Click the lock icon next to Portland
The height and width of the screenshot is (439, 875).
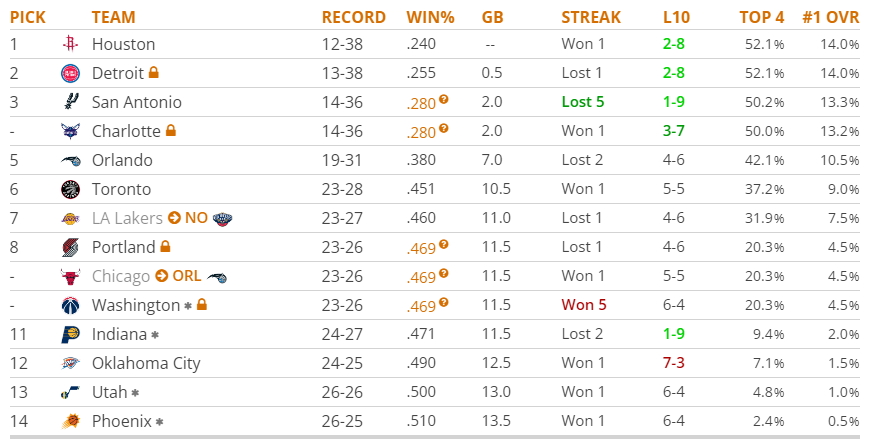coord(165,246)
